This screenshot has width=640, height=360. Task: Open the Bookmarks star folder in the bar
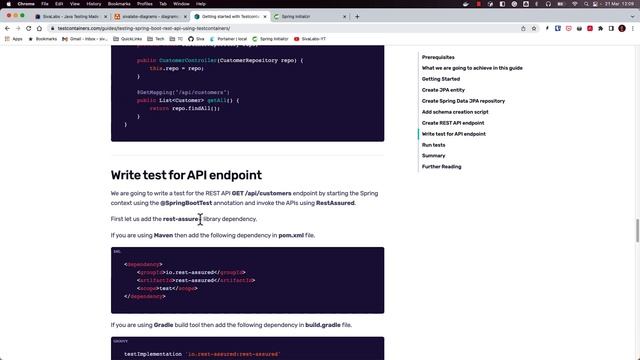point(42,39)
